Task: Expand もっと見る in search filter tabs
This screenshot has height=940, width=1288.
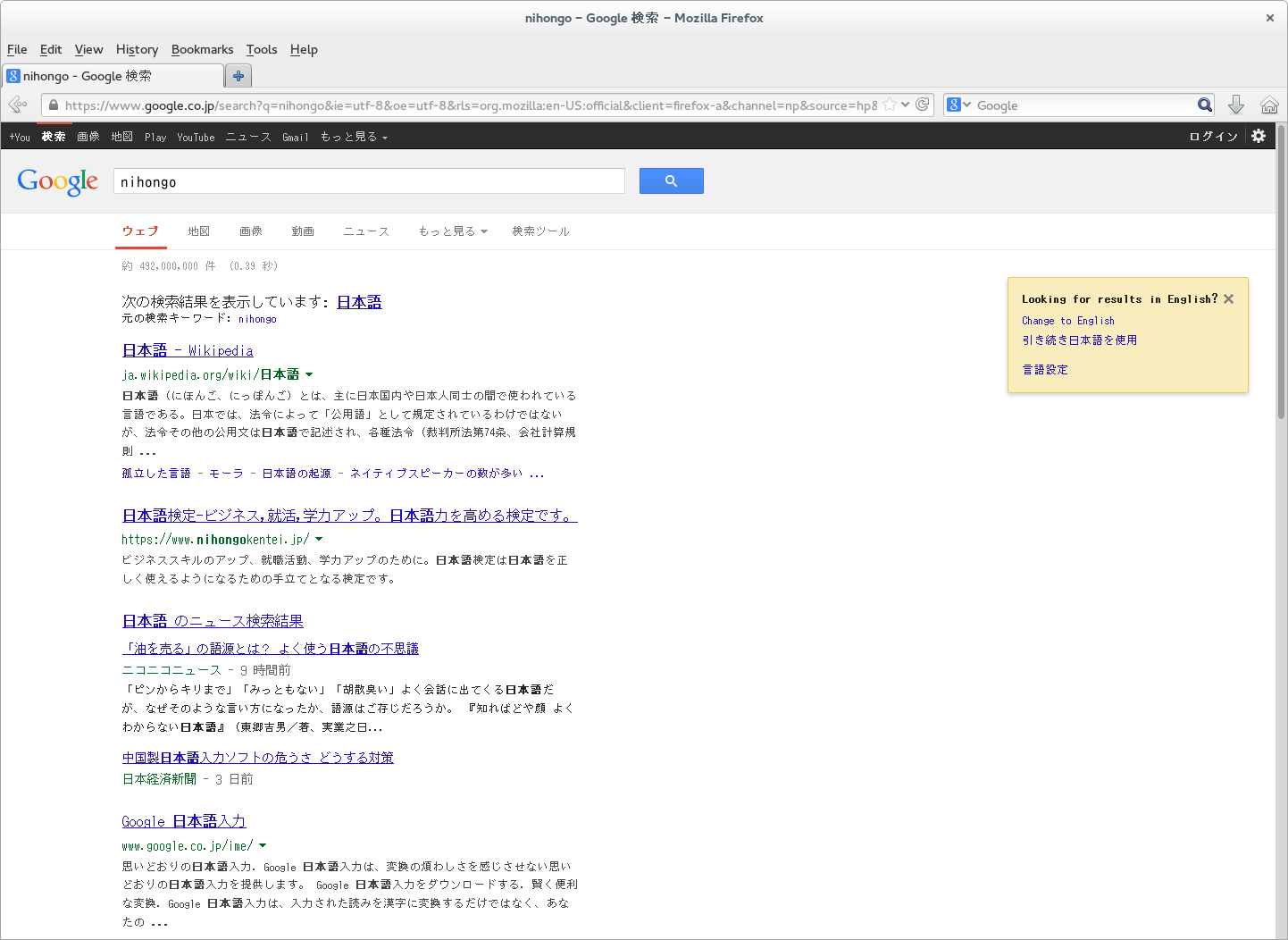Action: [453, 231]
